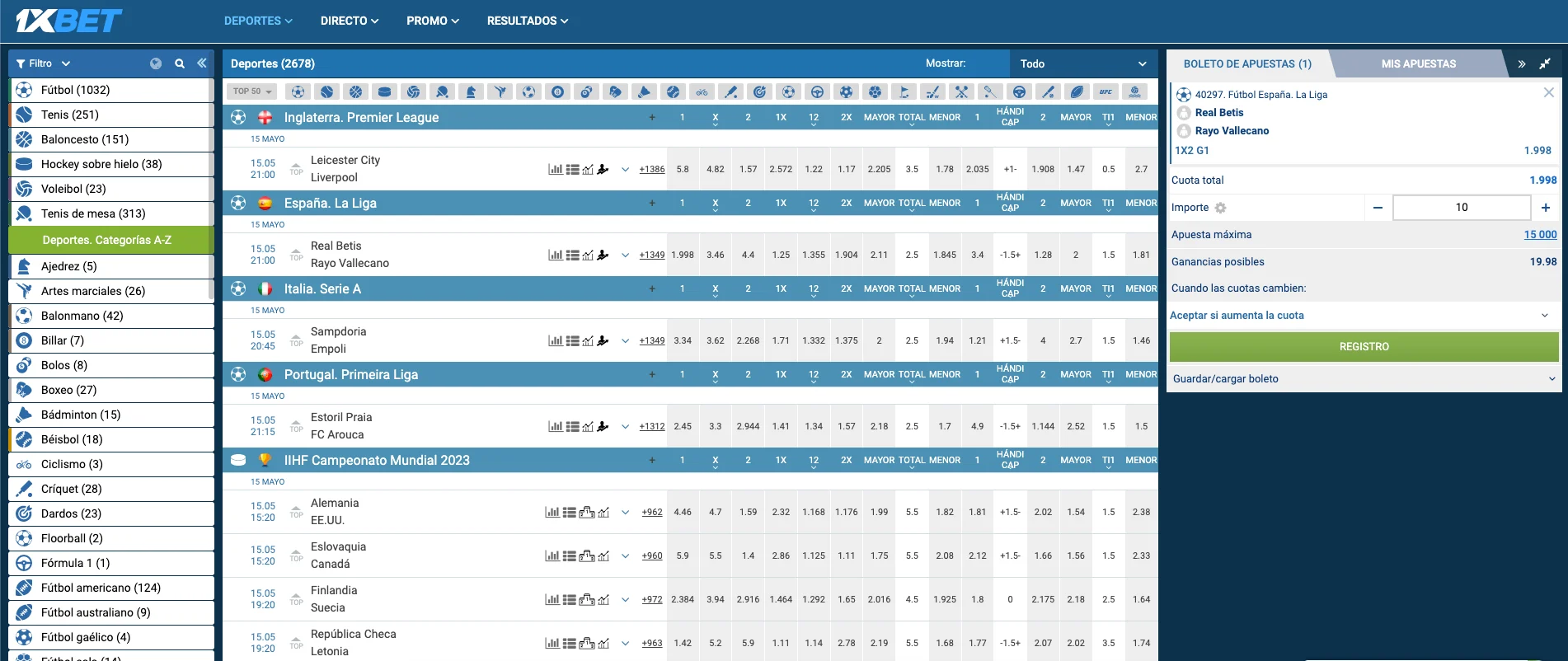This screenshot has height=661, width=1568.
Task: Select the ice hockey puck toolbar icon
Action: [x=384, y=91]
